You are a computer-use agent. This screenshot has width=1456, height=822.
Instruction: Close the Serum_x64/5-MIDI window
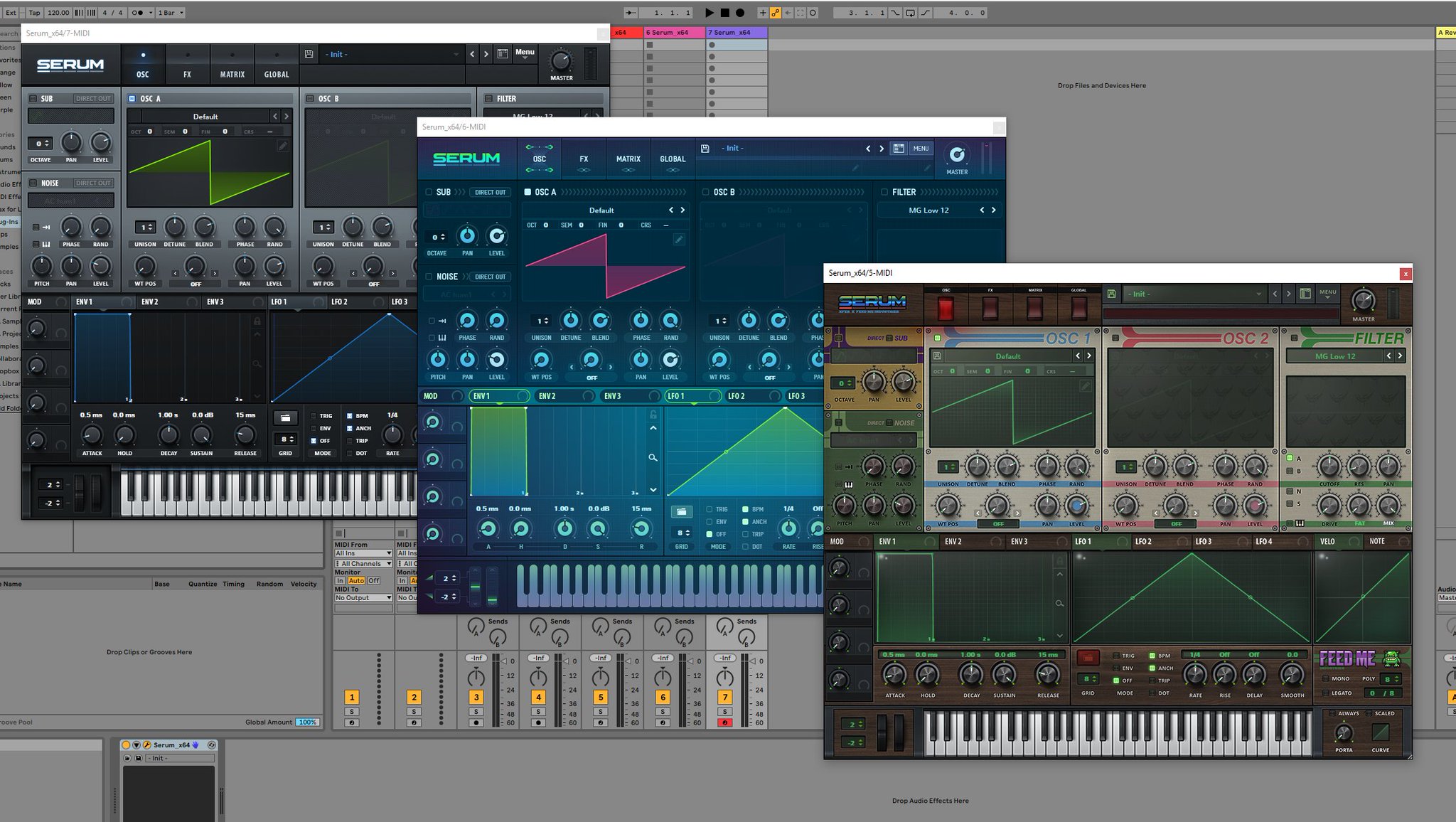[1405, 274]
